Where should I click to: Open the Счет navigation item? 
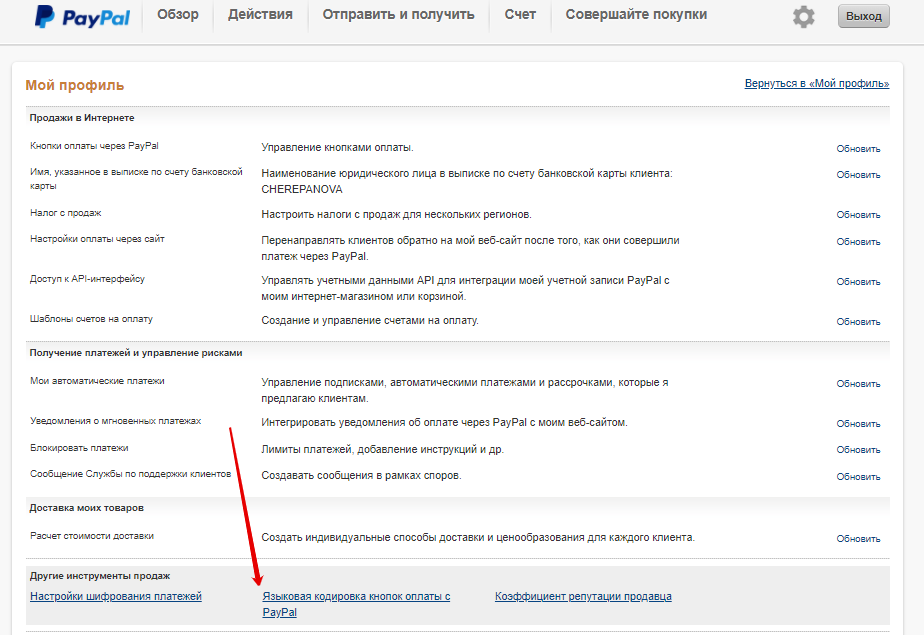point(520,15)
